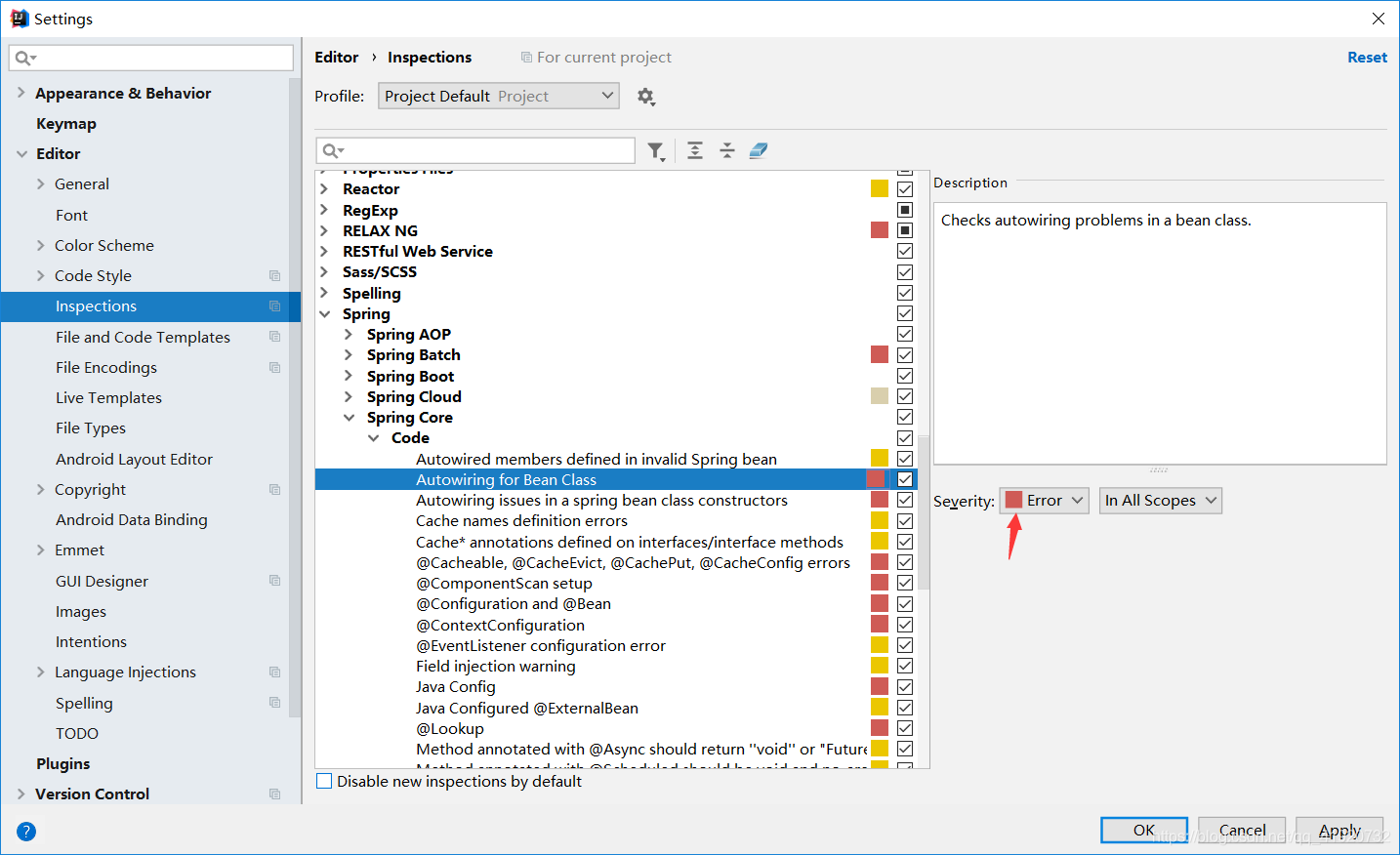Select Cache names definition errors inspection
The image size is (1400, 855).
(521, 521)
